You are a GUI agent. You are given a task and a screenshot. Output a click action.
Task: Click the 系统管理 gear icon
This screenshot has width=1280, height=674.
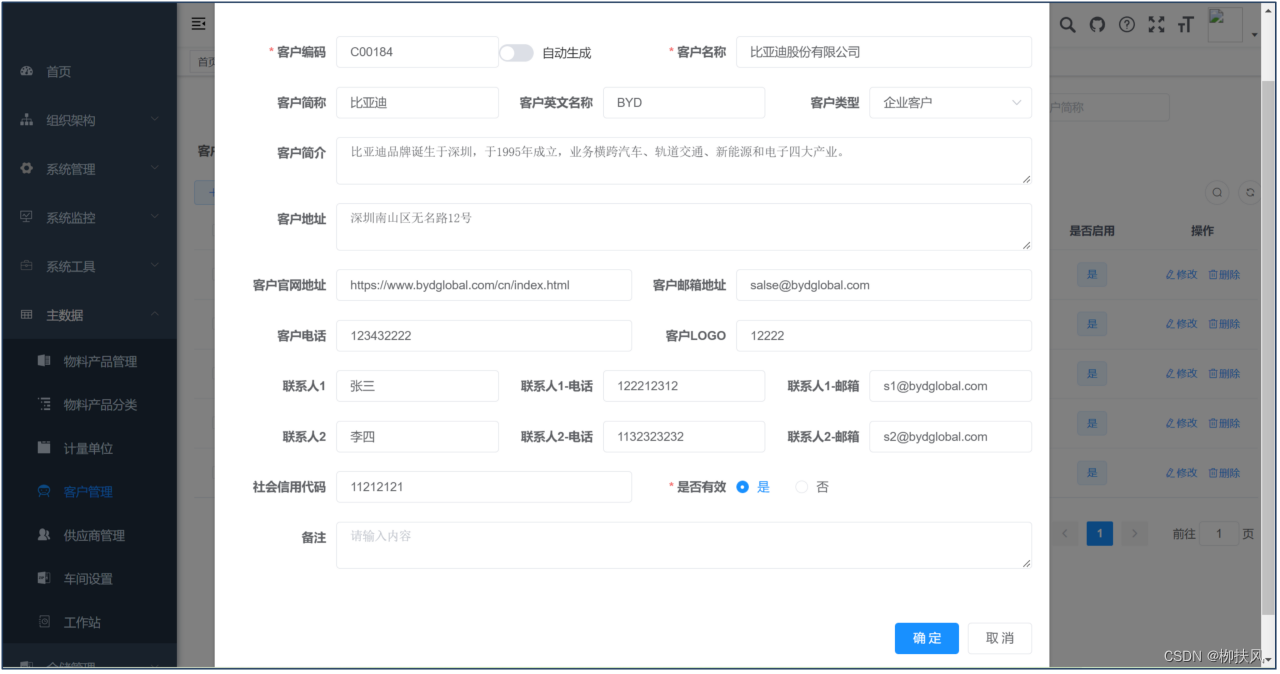pos(27,168)
